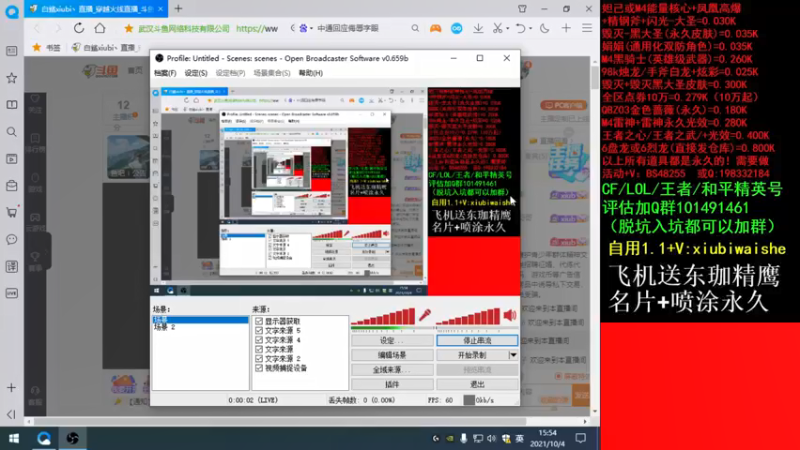Open sidebar video play icon
This screenshot has width=800, height=450.
click(12, 159)
